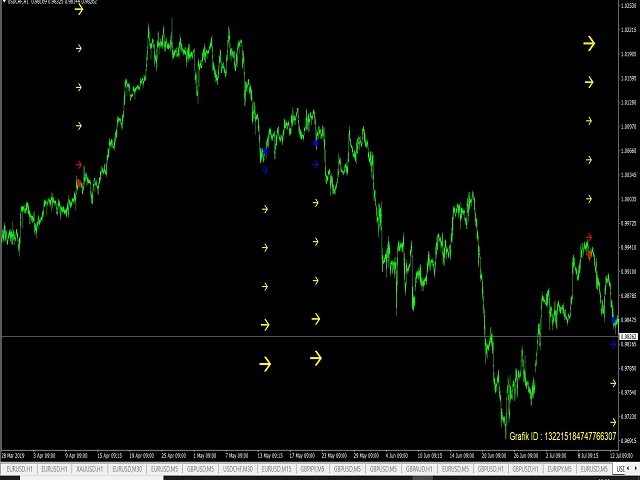Select blue arrow beside the current price label
The image size is (640, 480).
613,344
